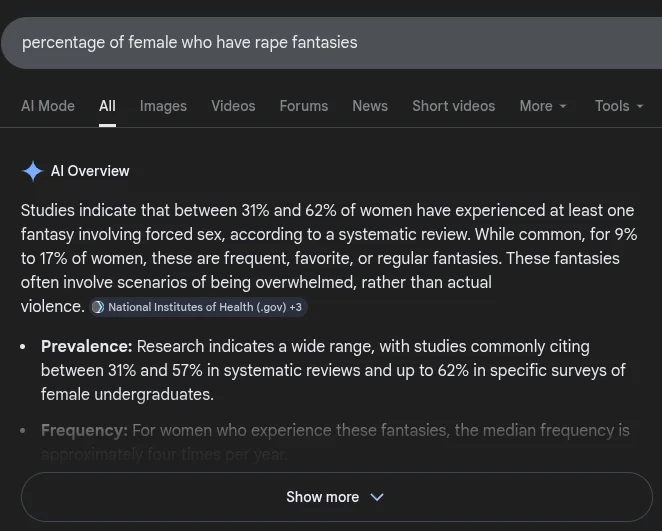The height and width of the screenshot is (531, 662).
Task: Click the currently active All tab
Action: pos(107,106)
